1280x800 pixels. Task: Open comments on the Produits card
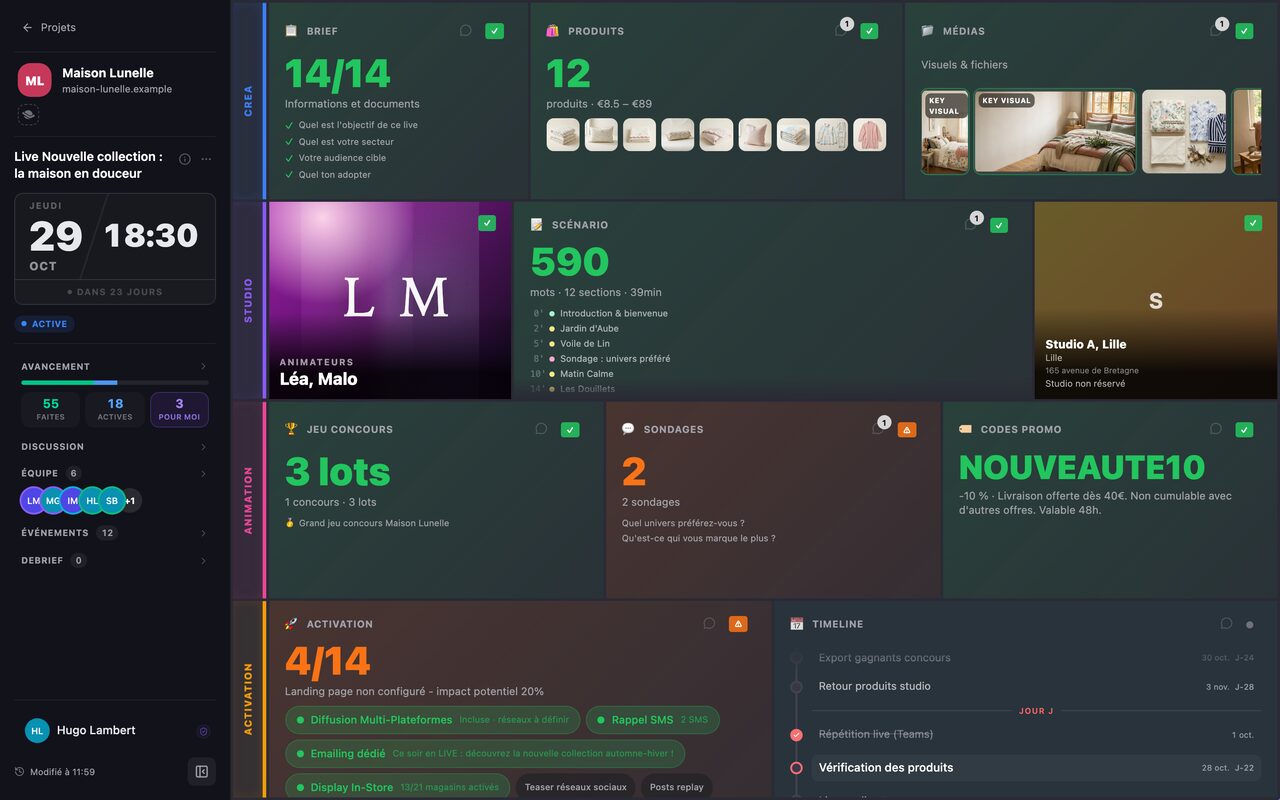tap(841, 31)
